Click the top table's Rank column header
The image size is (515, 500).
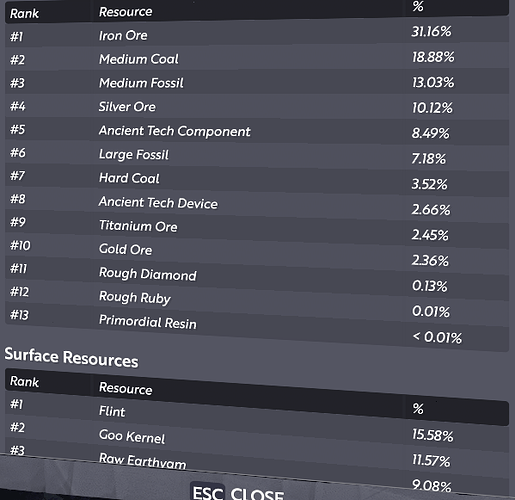[24, 14]
